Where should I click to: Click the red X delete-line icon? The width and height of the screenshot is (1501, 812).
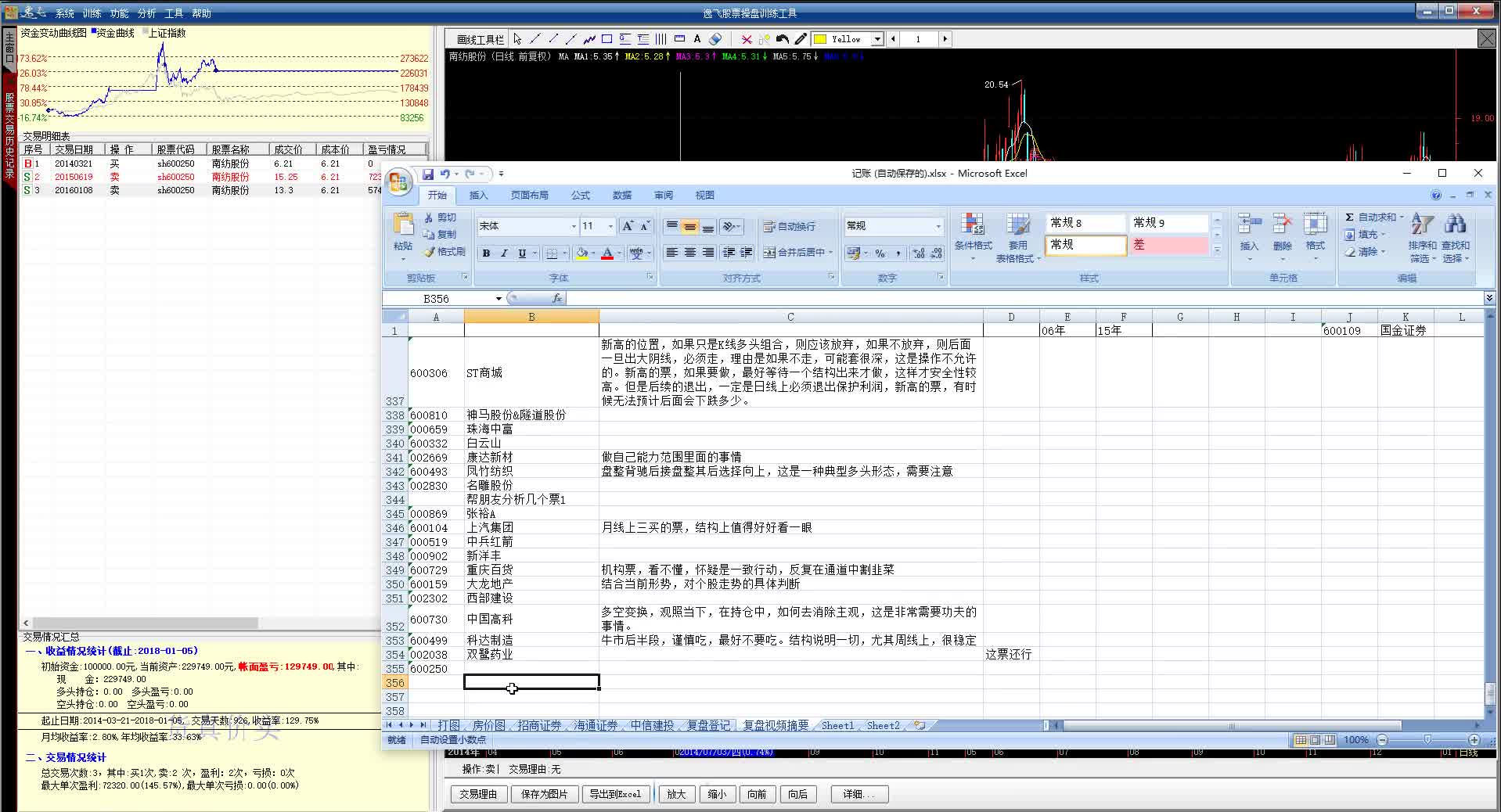click(x=747, y=39)
